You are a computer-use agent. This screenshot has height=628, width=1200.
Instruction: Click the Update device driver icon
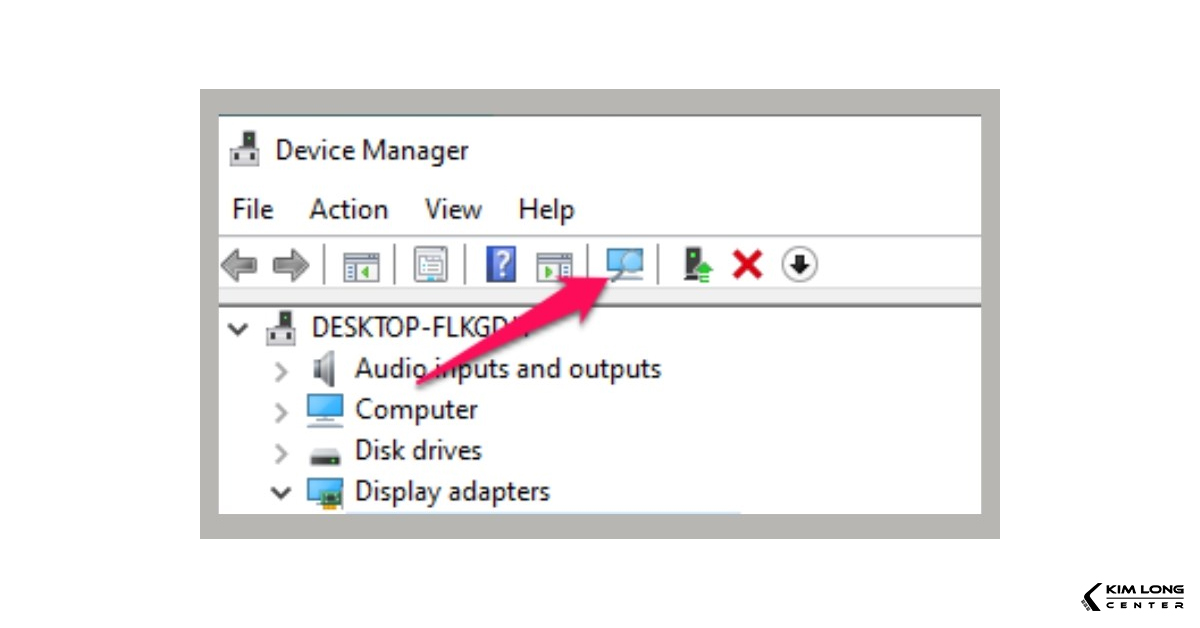click(697, 265)
